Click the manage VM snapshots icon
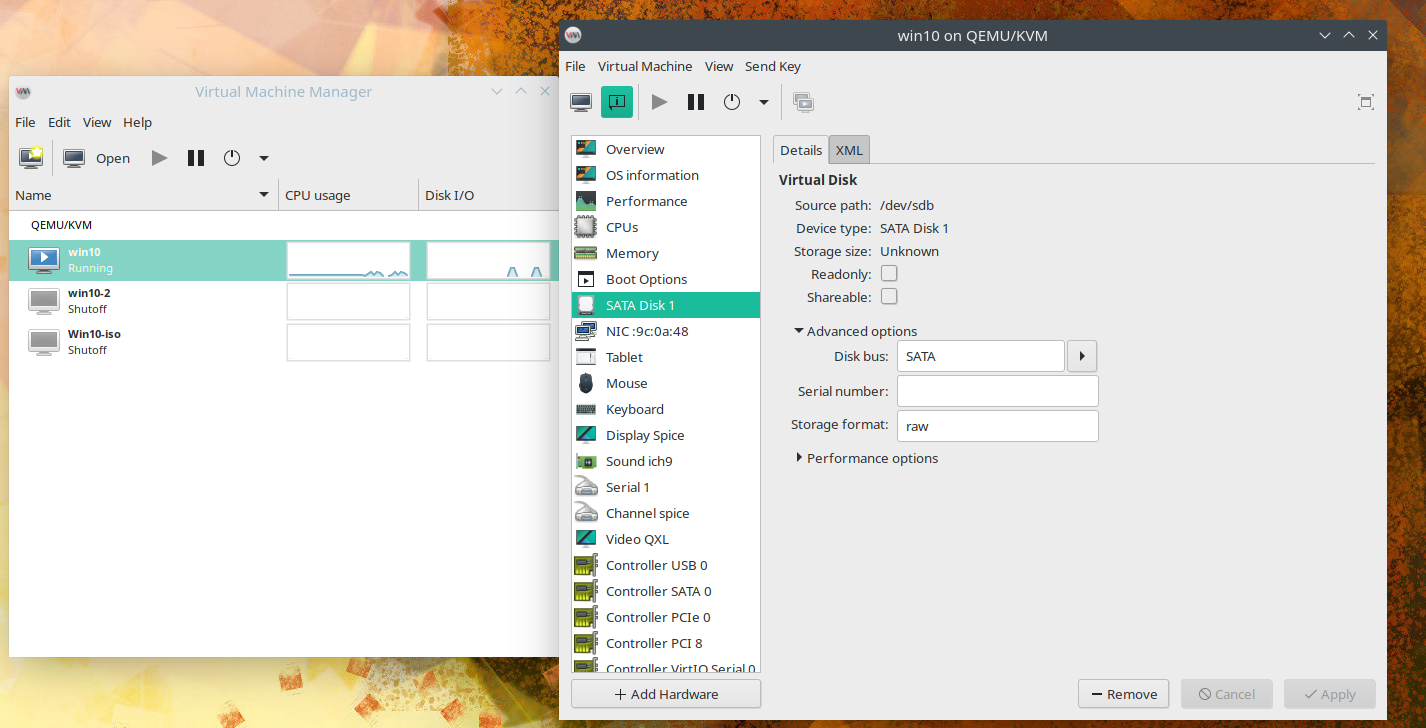1426x728 pixels. click(x=803, y=102)
